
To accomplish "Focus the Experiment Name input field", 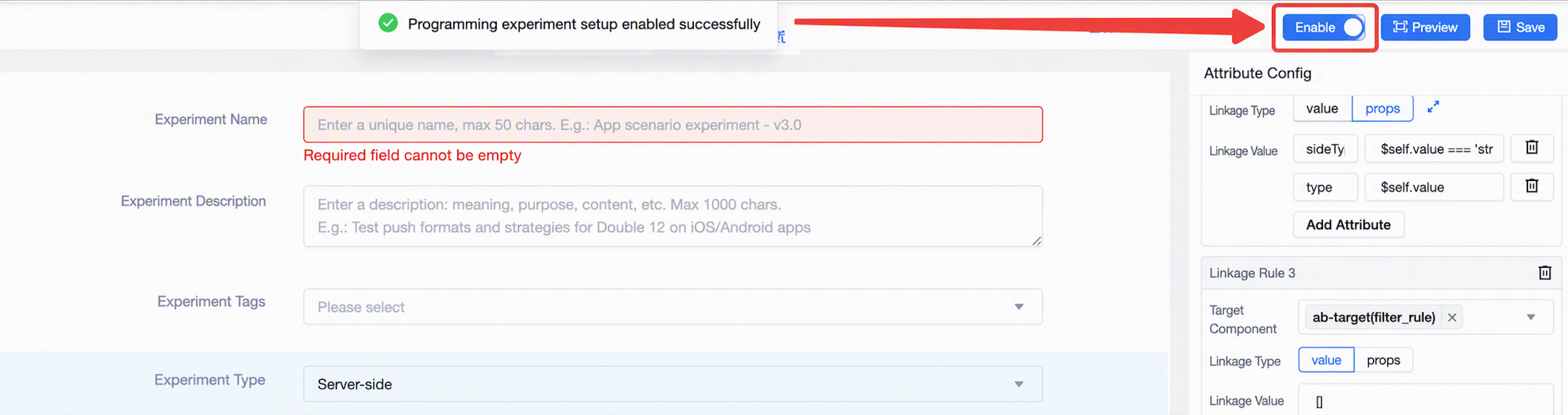I will 672,125.
